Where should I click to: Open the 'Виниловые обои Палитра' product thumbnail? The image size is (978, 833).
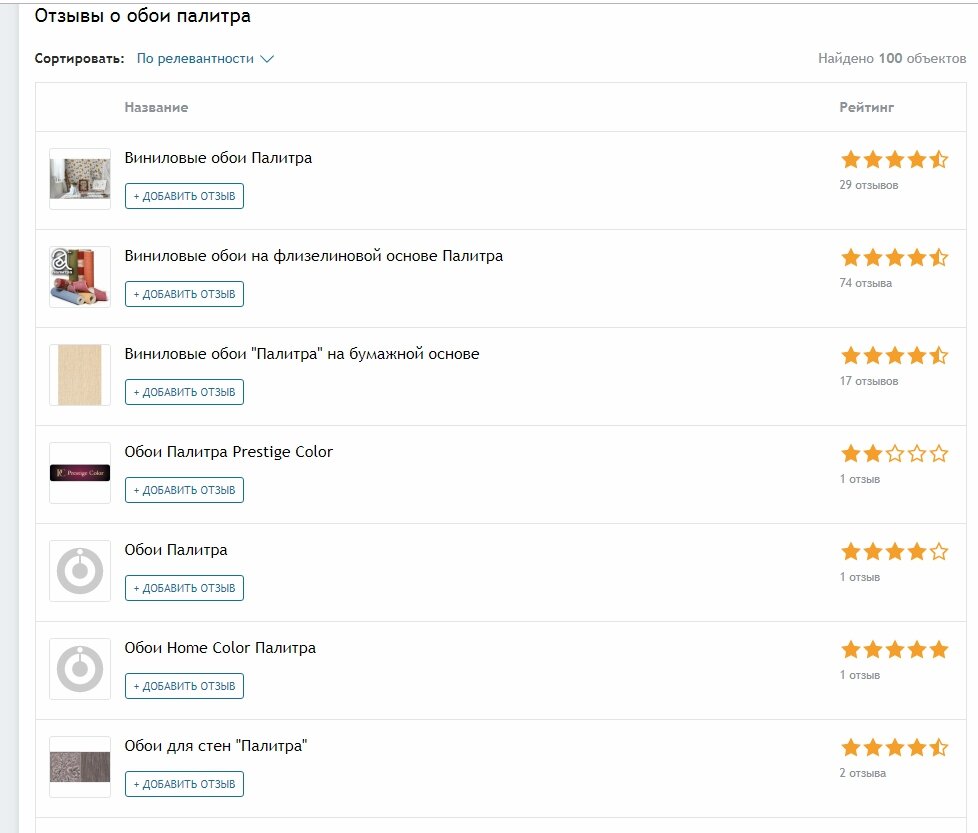[x=80, y=179]
